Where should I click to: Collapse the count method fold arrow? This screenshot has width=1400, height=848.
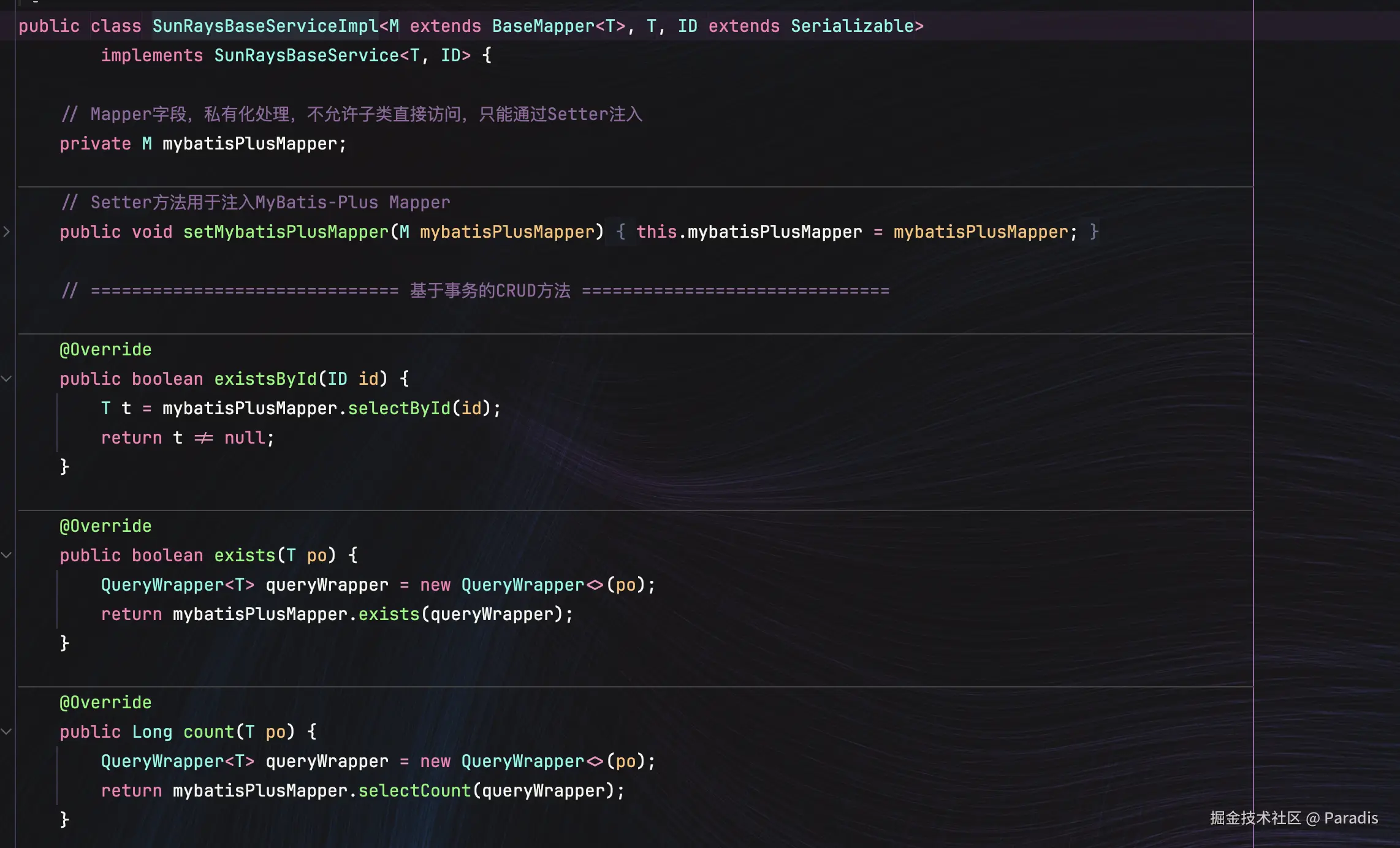pyautogui.click(x=6, y=732)
